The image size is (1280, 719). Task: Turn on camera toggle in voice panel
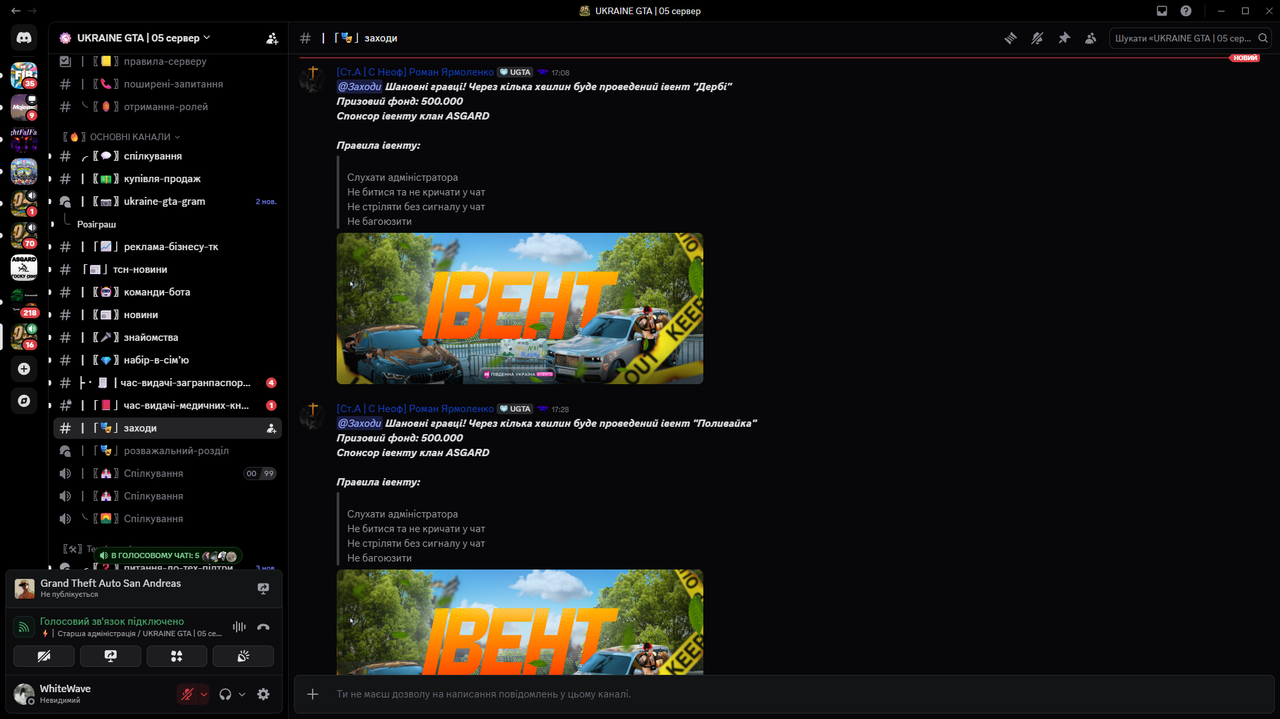[x=44, y=656]
